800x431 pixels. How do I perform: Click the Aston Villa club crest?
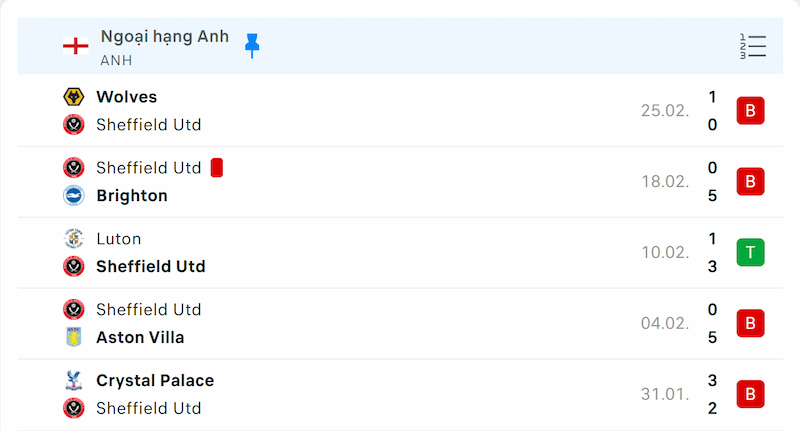click(73, 337)
